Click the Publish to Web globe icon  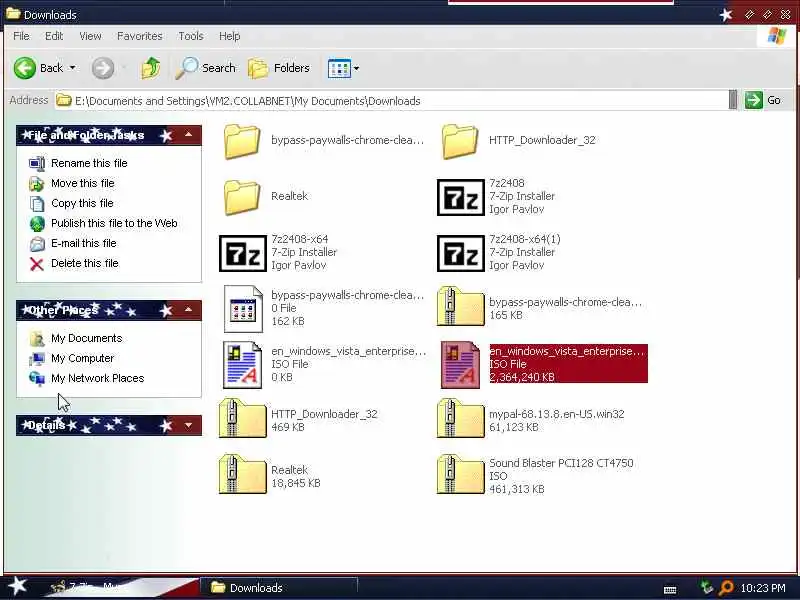click(x=37, y=223)
